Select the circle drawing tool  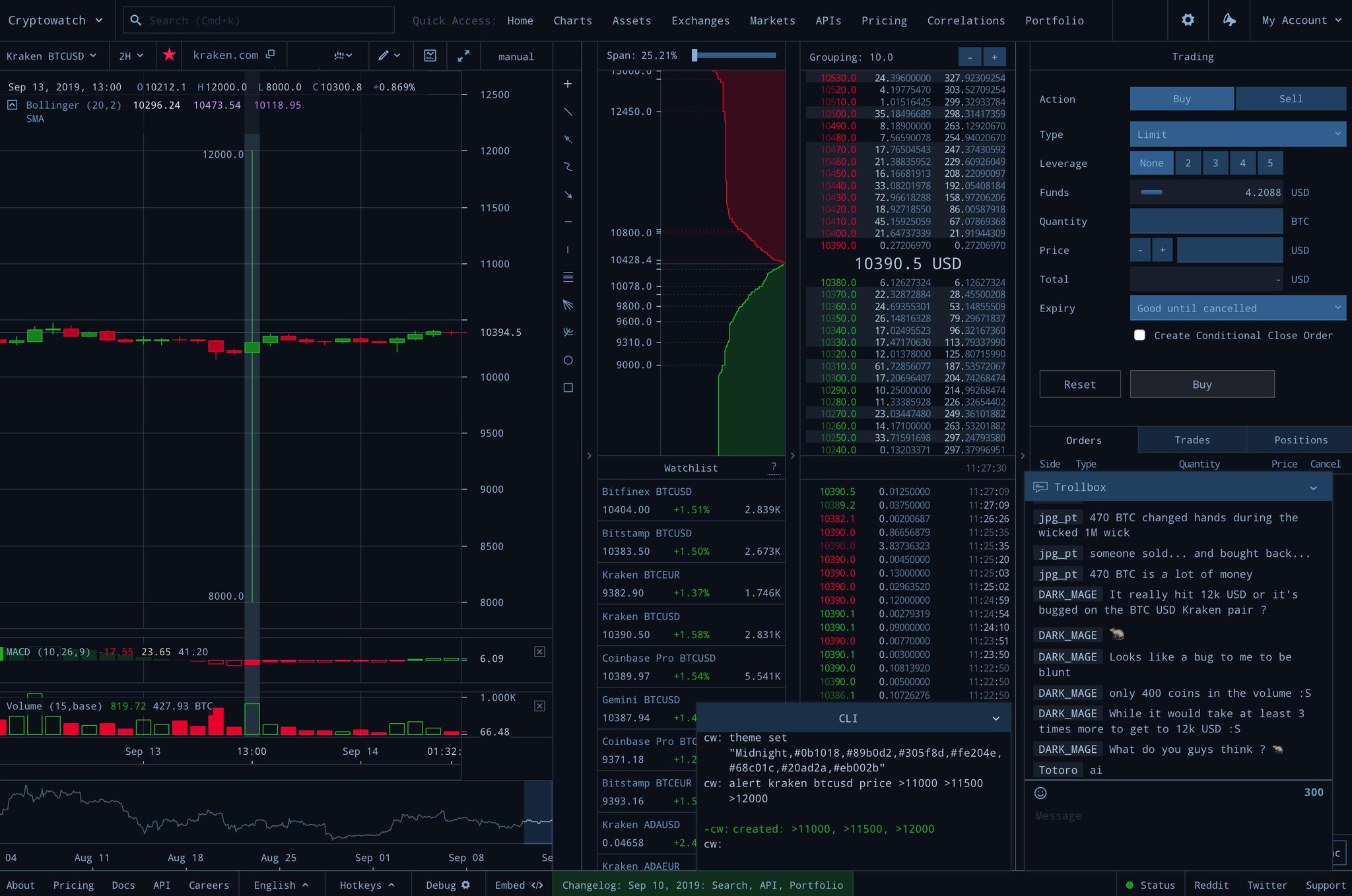568,360
